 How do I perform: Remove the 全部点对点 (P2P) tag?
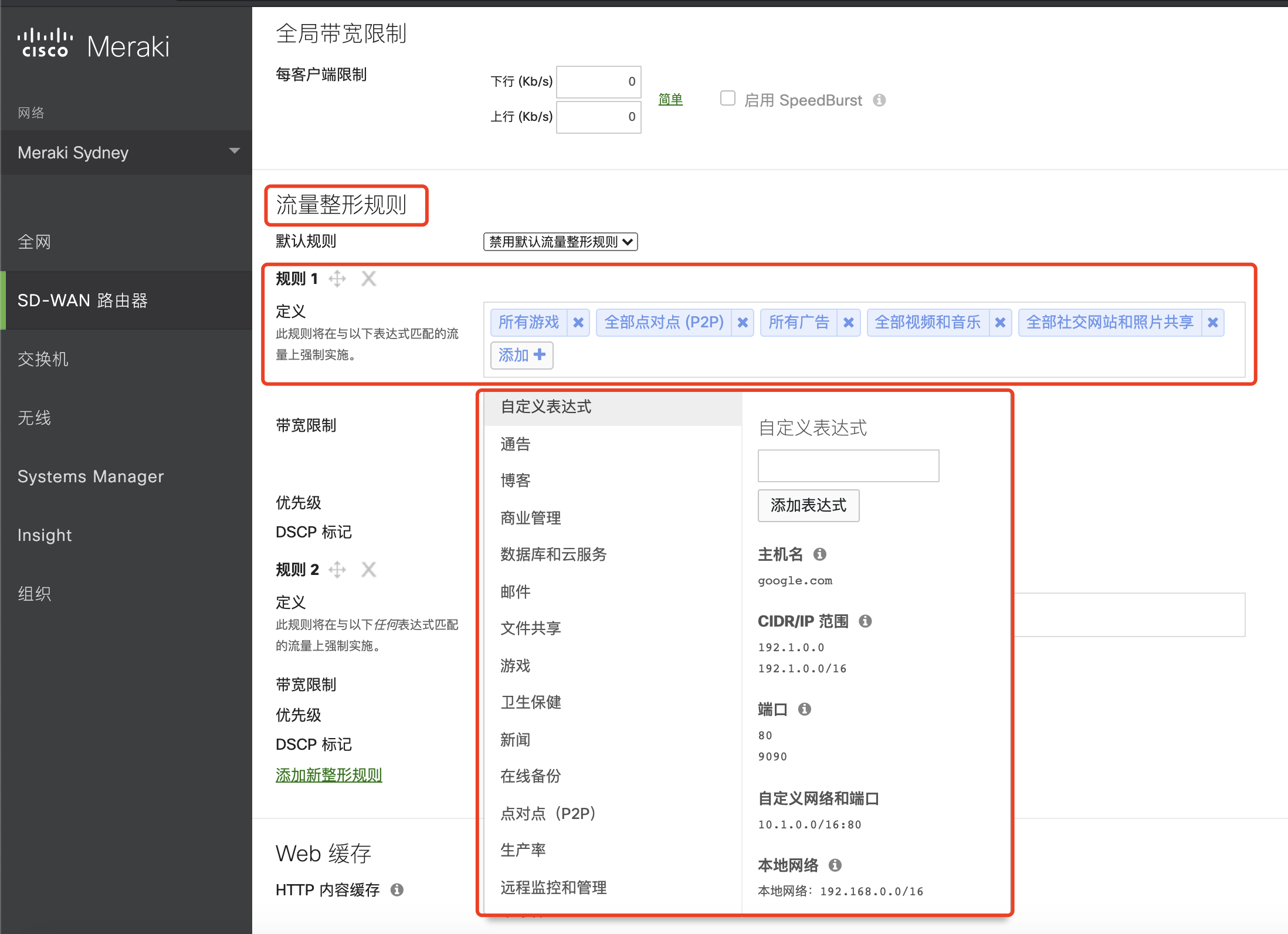tap(743, 323)
